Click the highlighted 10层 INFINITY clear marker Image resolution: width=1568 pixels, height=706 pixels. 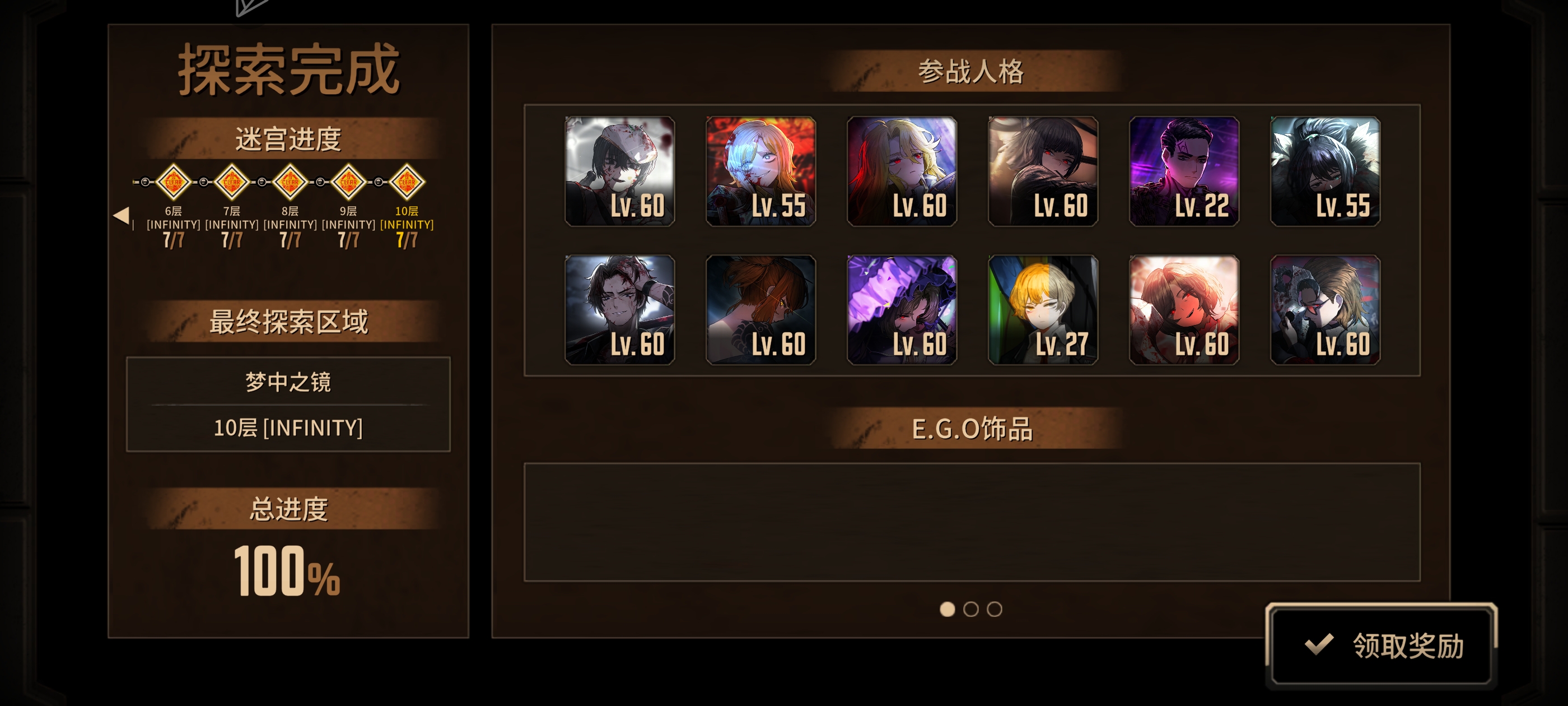coord(407,182)
